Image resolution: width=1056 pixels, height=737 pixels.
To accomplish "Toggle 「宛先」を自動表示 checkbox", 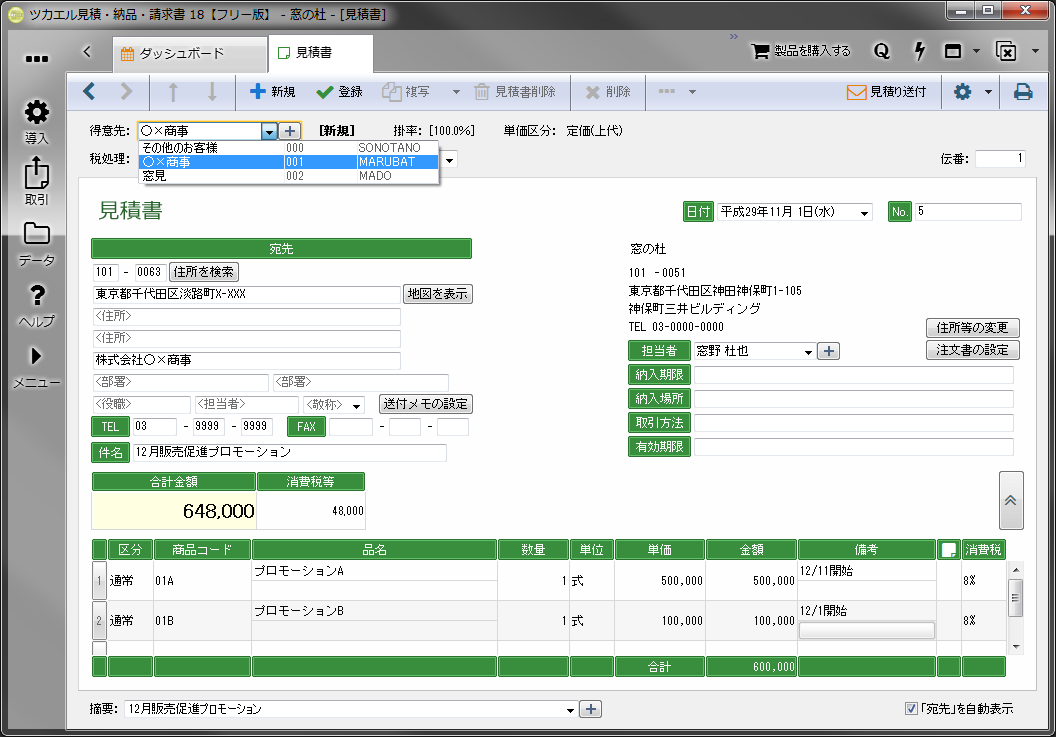I will 911,709.
